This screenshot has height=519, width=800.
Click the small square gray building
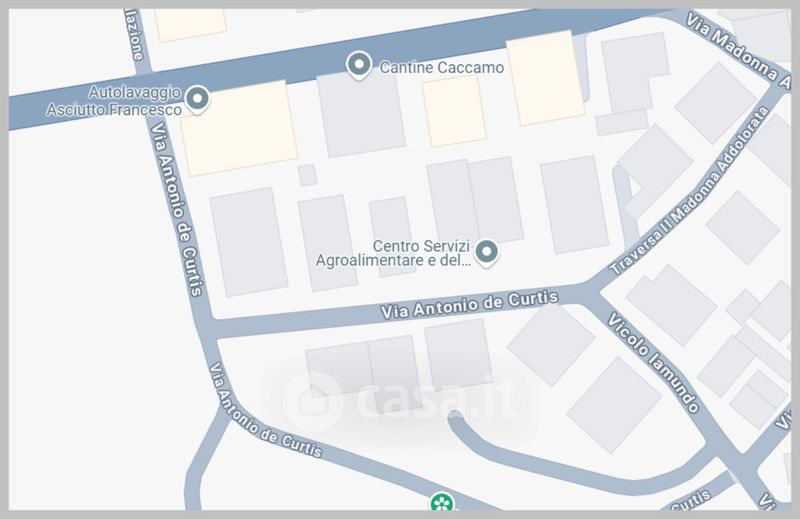click(308, 175)
